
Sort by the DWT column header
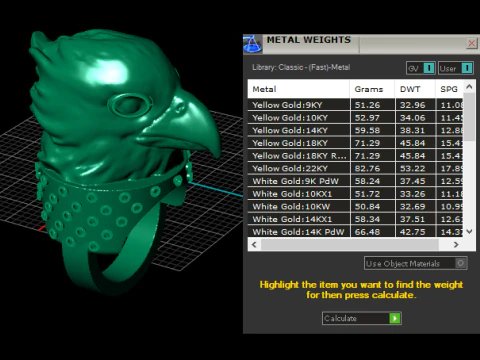[415, 89]
